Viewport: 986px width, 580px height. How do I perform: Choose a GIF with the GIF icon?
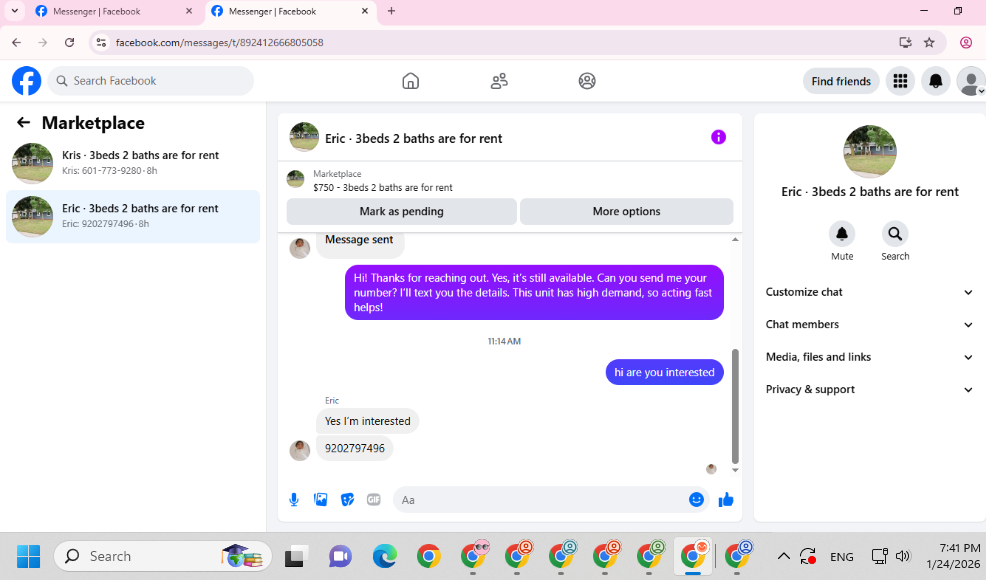[x=374, y=500]
